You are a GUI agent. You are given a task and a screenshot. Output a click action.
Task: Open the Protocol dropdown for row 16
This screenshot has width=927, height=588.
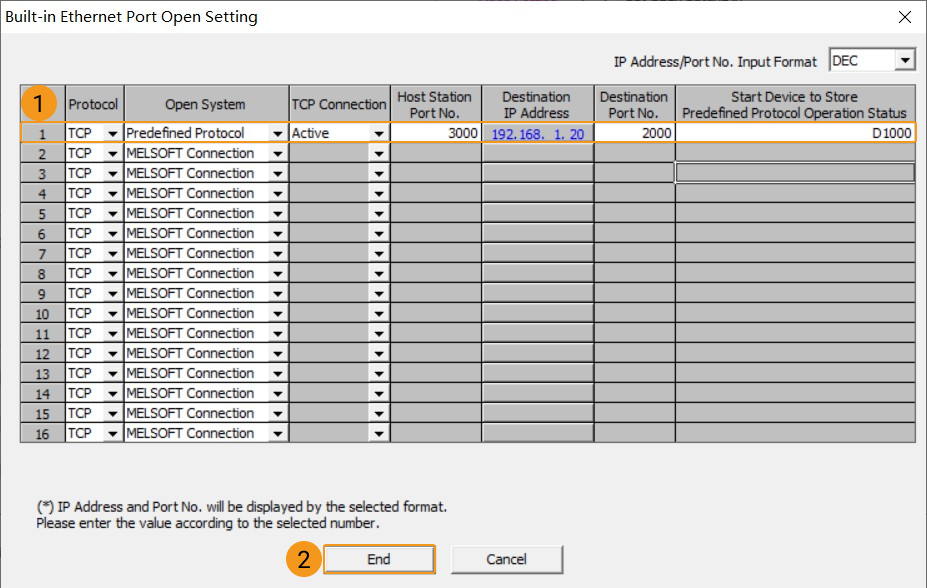pos(113,433)
